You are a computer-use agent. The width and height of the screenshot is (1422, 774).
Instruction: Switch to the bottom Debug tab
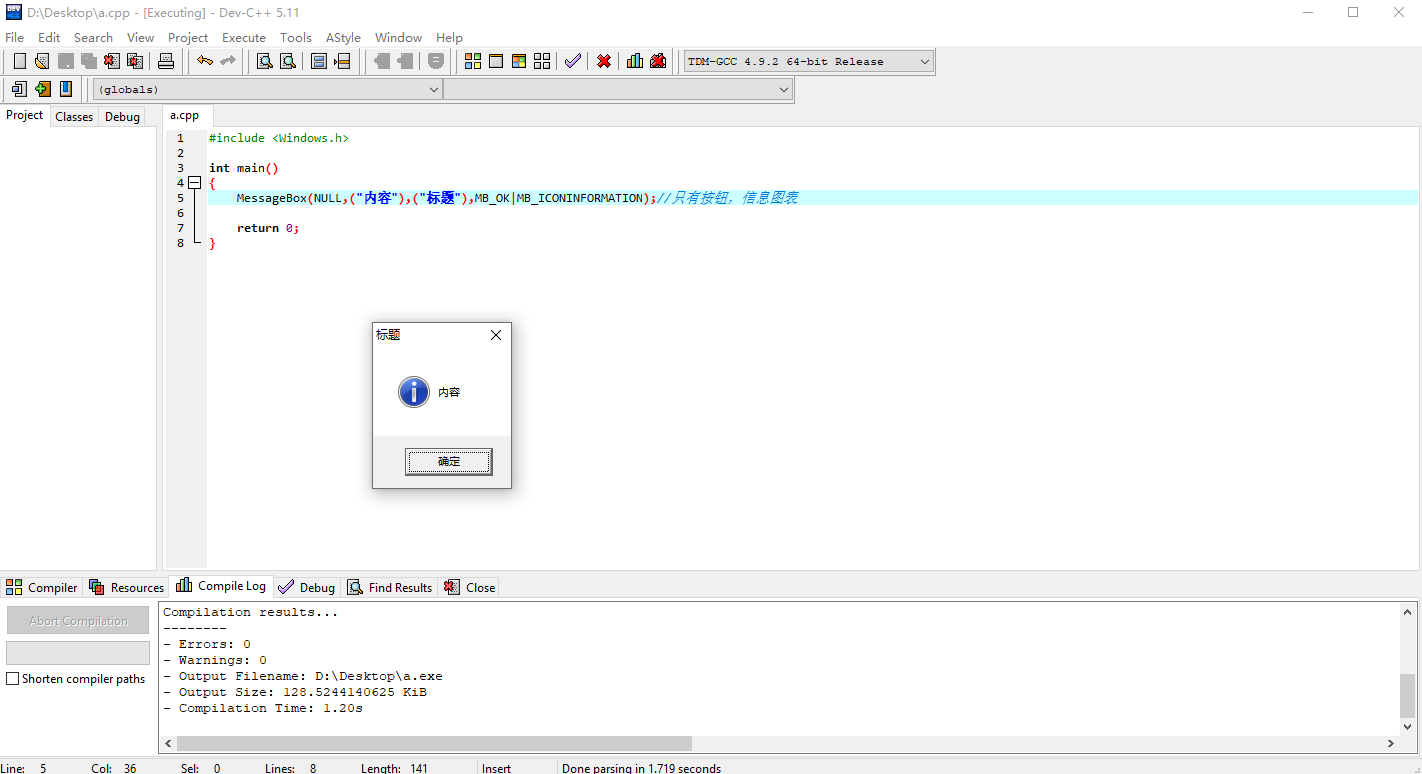pos(307,587)
